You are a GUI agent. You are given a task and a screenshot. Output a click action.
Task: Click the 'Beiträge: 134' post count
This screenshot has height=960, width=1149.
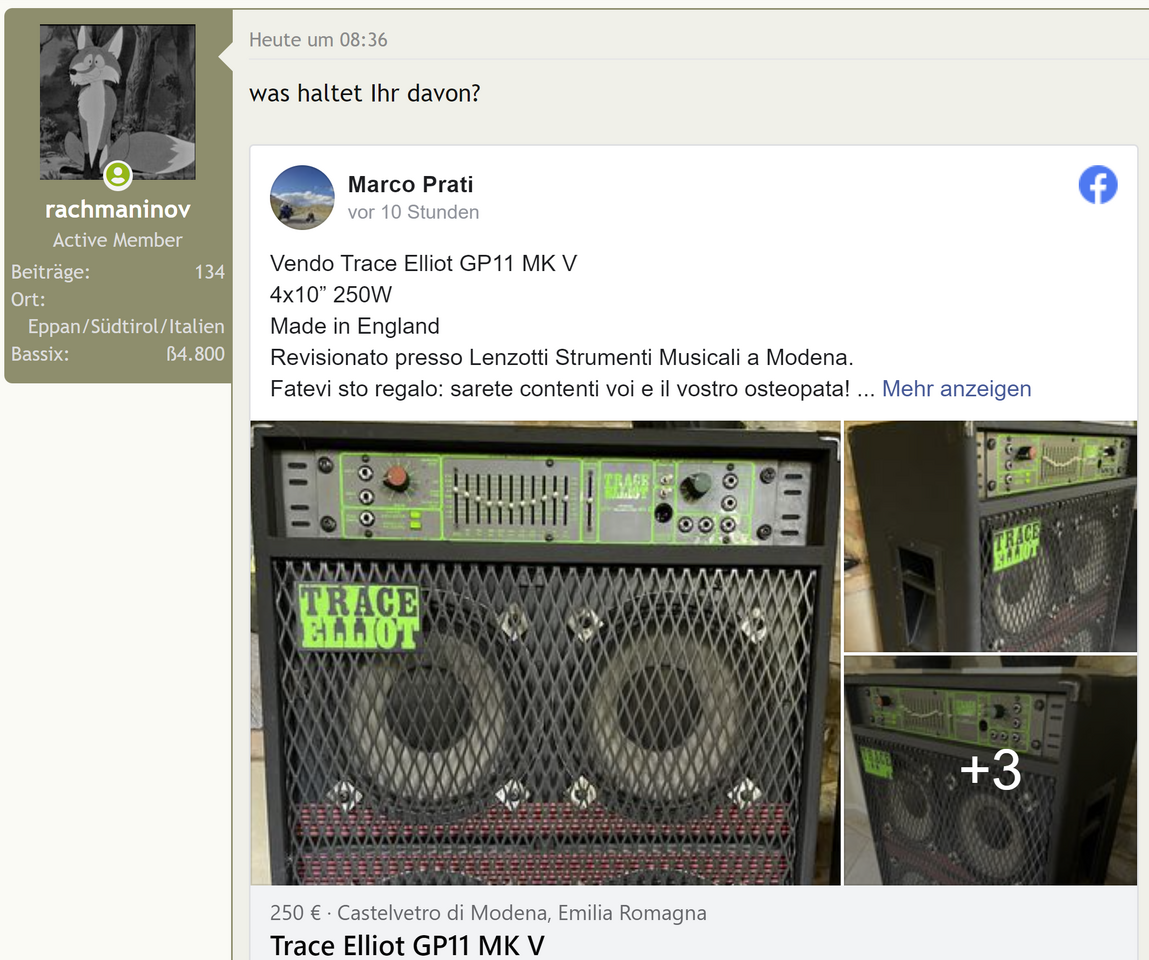117,272
